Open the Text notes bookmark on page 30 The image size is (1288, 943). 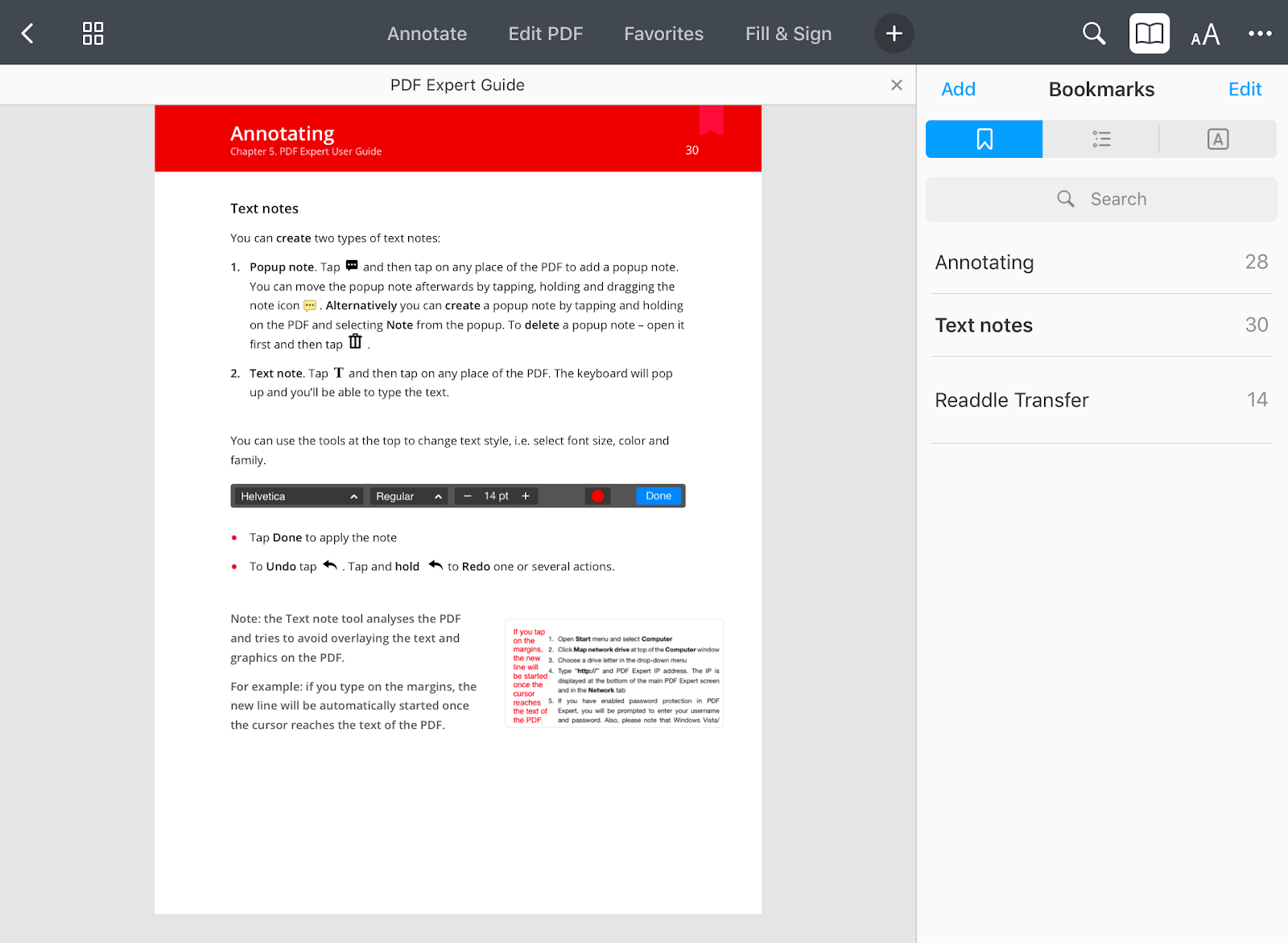[x=1101, y=325]
